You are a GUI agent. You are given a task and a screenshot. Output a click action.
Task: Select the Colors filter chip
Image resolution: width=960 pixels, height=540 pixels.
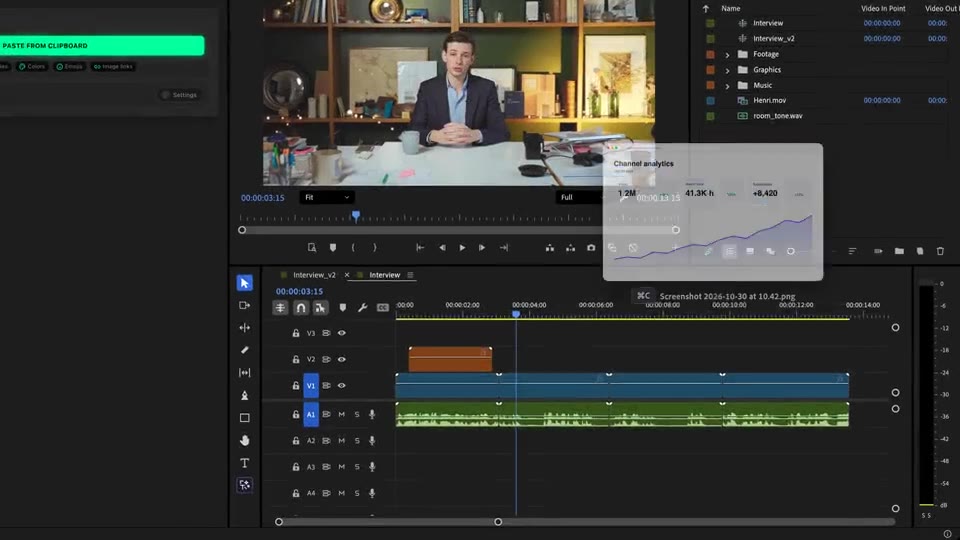coord(32,66)
